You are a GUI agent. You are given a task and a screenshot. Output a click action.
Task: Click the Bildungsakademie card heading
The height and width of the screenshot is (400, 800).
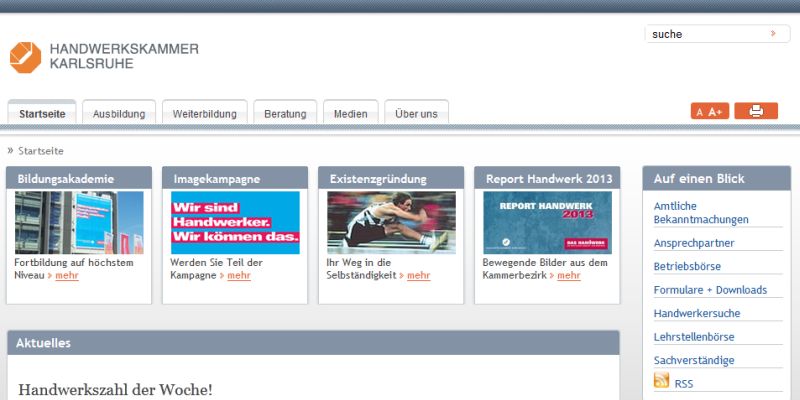click(x=66, y=179)
